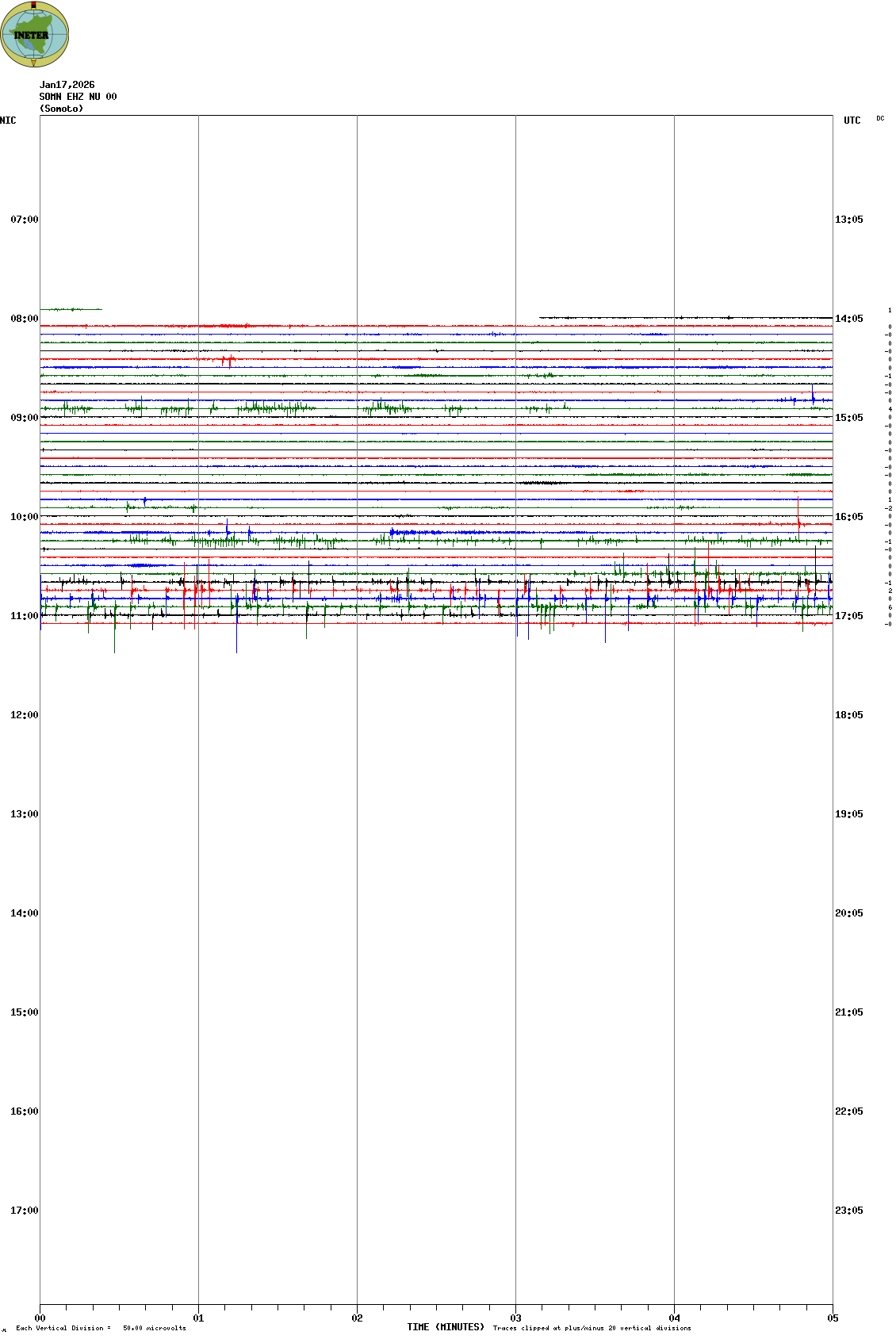Click the traces clipped footnote text
The image size is (896, 1339).
click(592, 1328)
